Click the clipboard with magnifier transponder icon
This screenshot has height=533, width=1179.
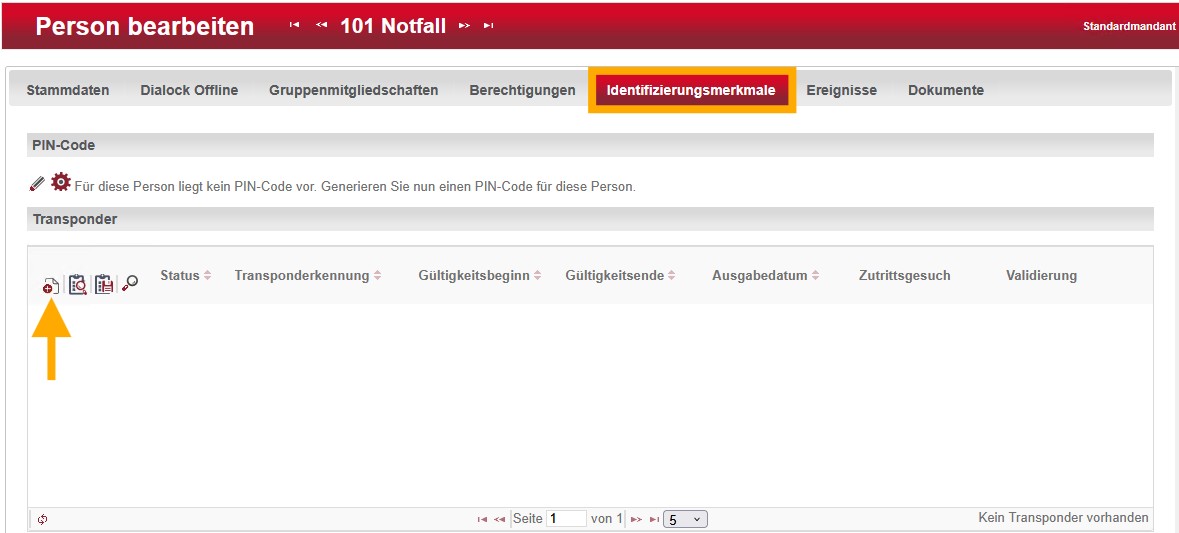pos(78,285)
